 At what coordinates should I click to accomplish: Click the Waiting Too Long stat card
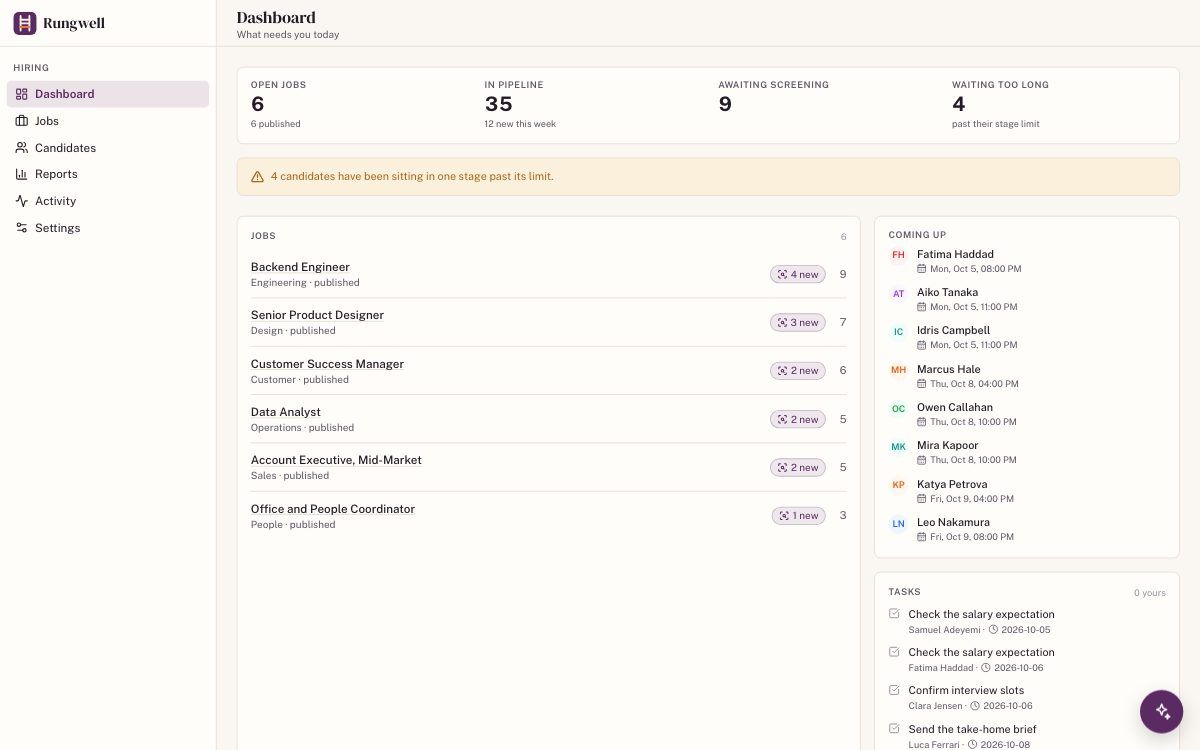click(1058, 105)
